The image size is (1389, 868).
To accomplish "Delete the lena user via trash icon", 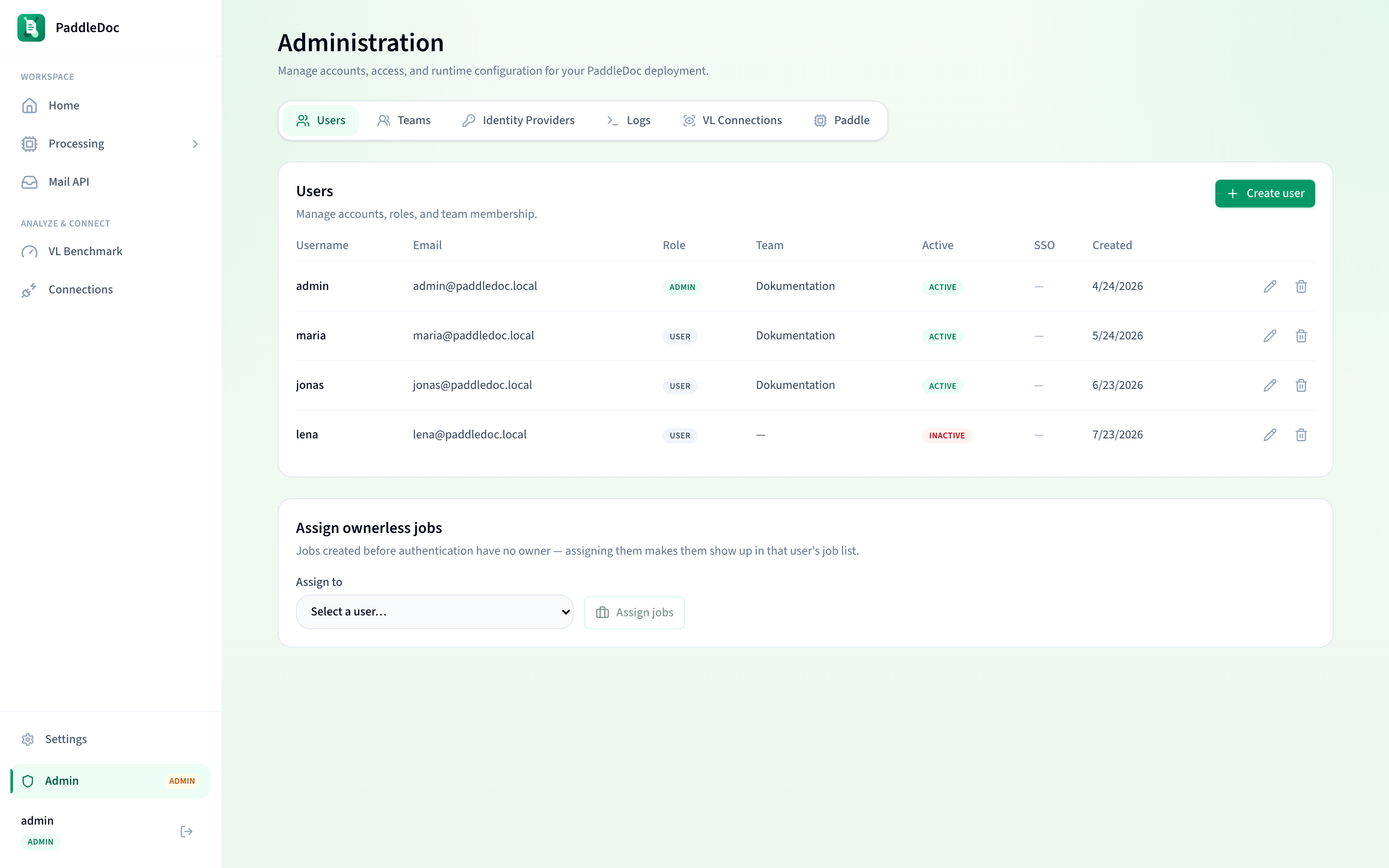I will (1301, 435).
